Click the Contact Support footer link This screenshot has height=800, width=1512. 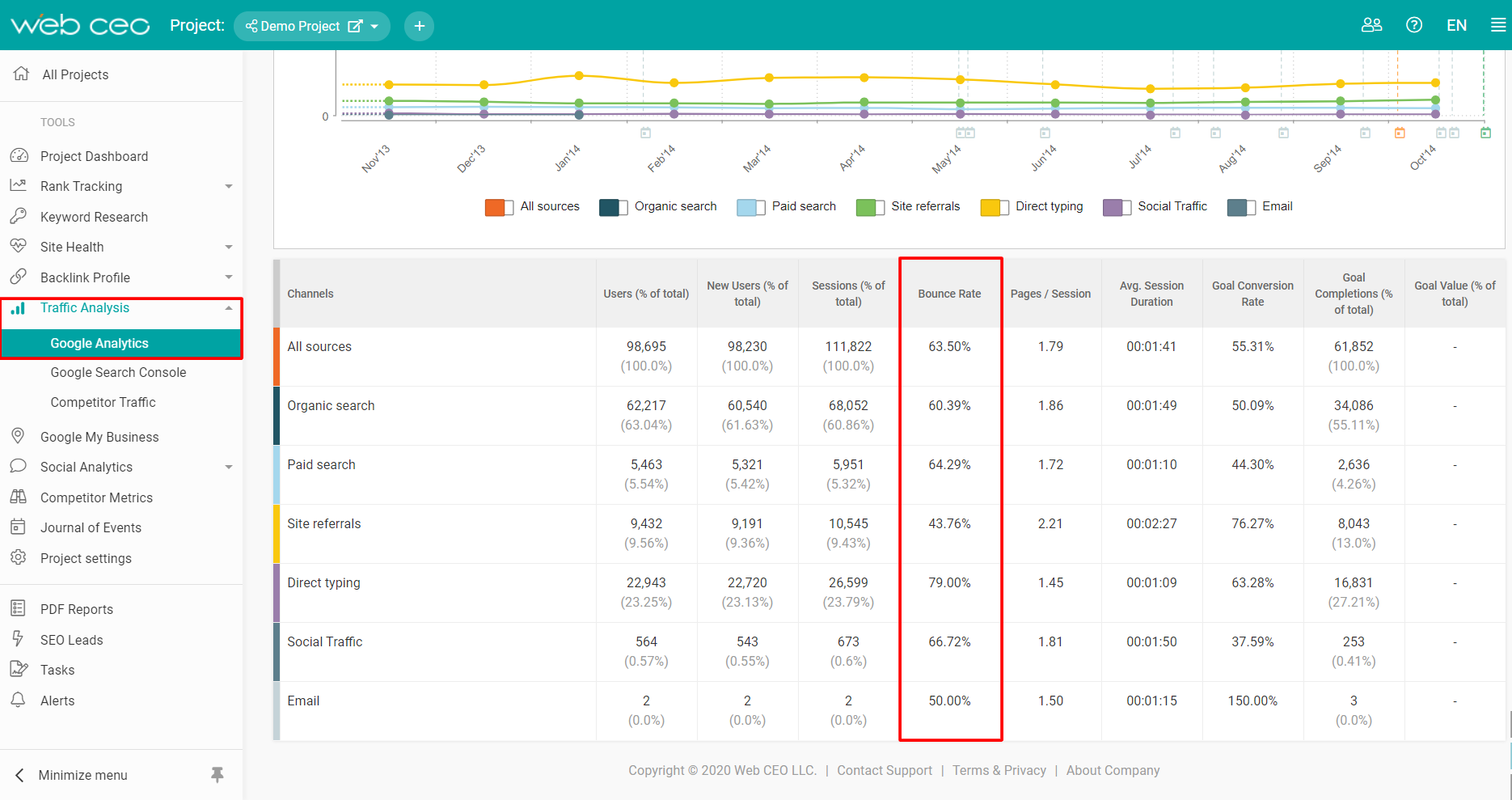pyautogui.click(x=885, y=770)
